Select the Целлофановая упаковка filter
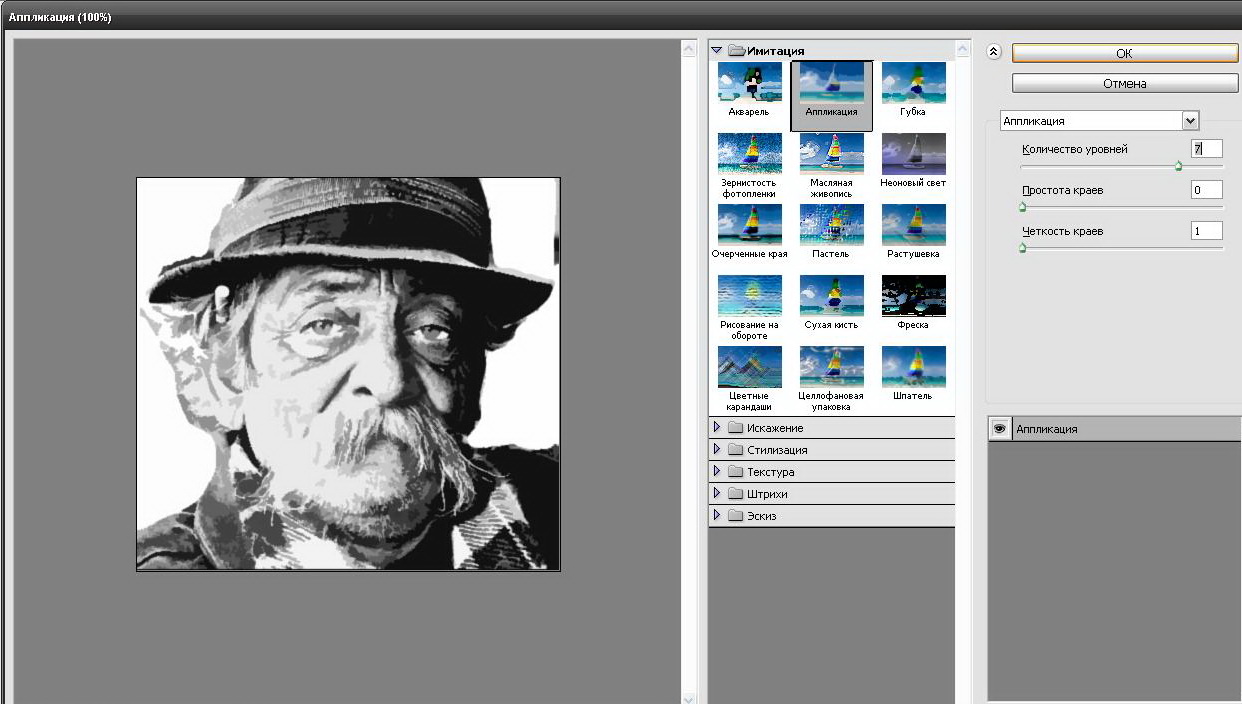The image size is (1242, 704). pyautogui.click(x=831, y=367)
